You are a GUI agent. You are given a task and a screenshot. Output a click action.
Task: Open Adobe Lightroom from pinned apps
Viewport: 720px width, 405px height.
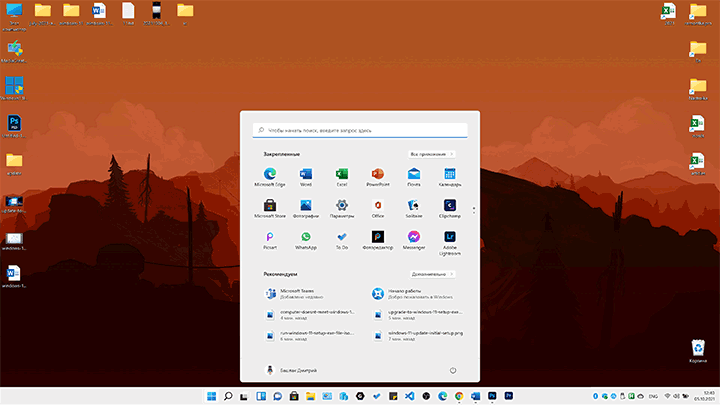click(450, 243)
